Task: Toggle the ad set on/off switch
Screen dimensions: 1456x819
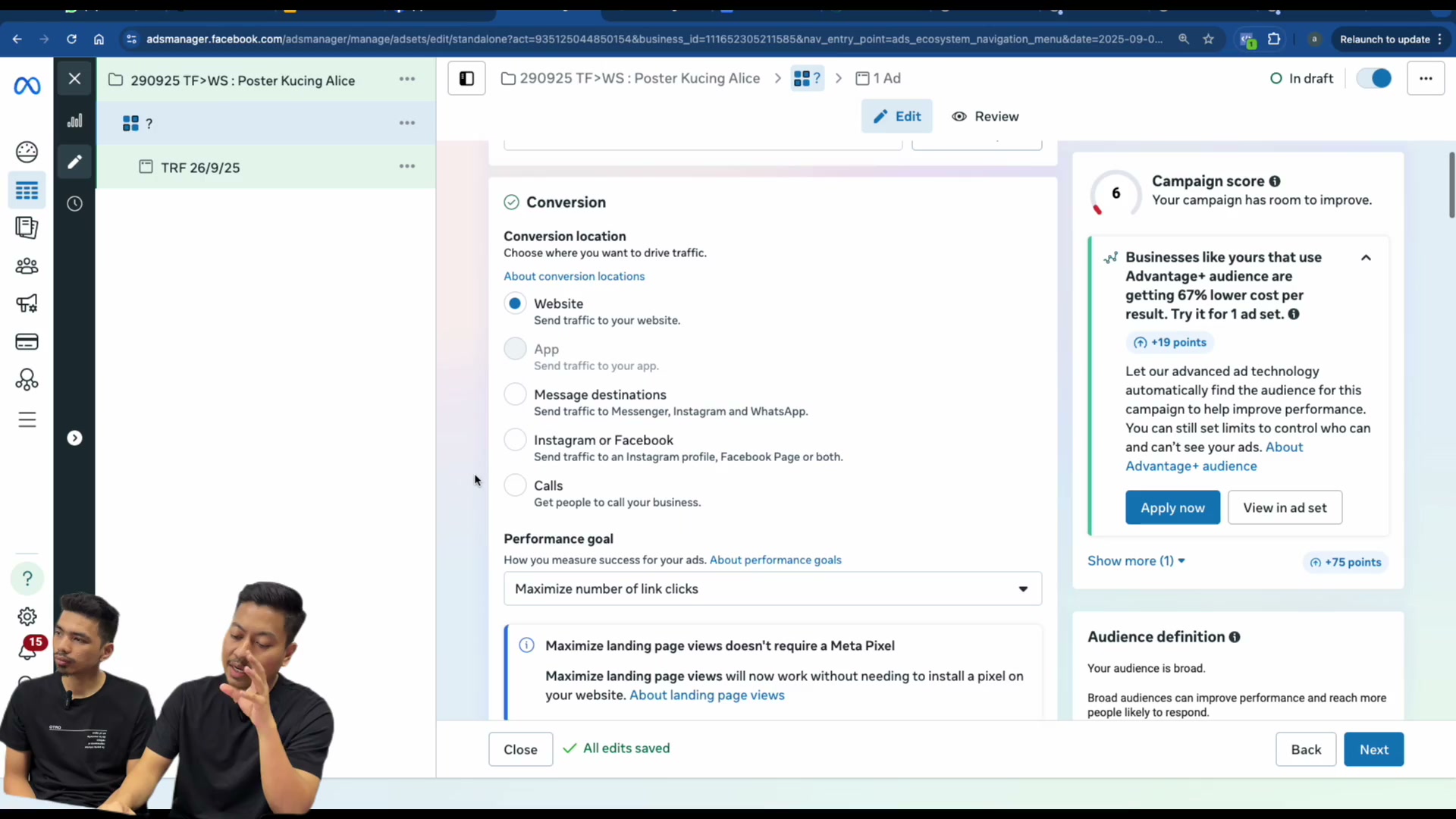Action: tap(1373, 78)
